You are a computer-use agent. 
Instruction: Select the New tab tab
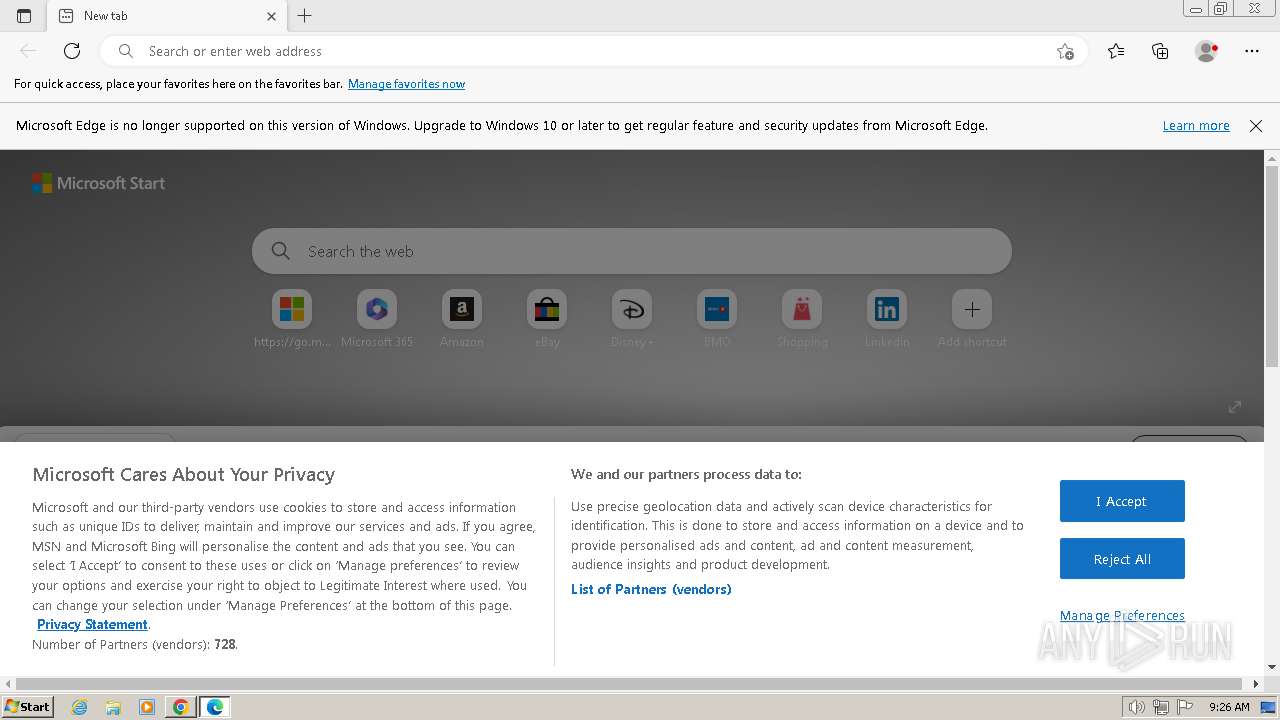(167, 15)
